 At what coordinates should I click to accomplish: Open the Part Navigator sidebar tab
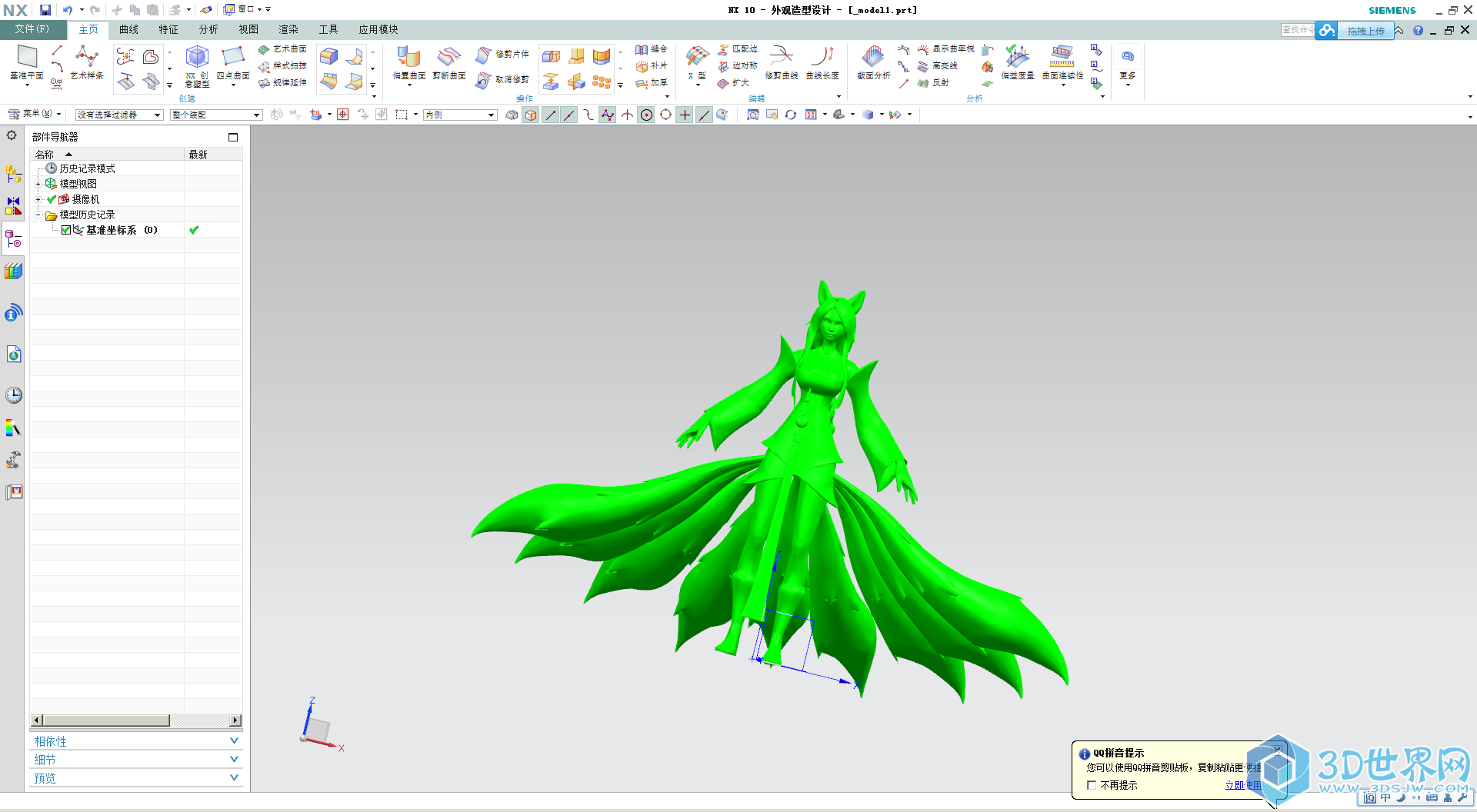pyautogui.click(x=13, y=239)
